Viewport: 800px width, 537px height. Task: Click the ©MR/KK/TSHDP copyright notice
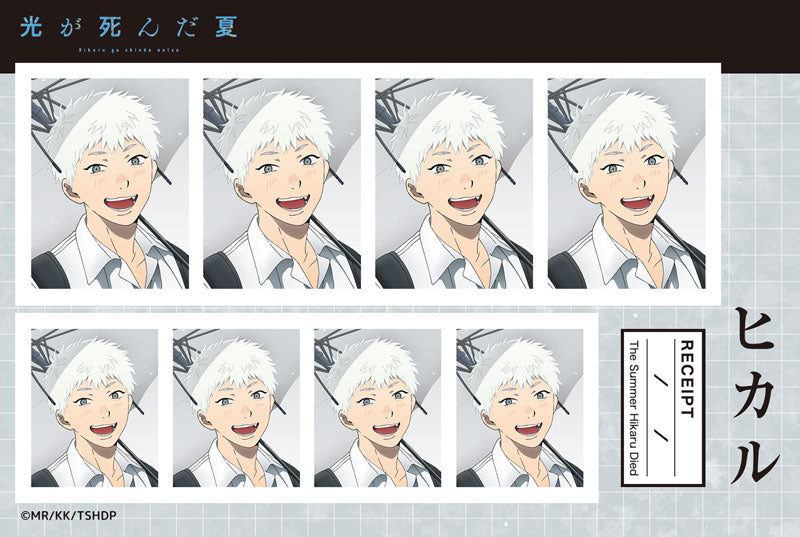pos(62,516)
